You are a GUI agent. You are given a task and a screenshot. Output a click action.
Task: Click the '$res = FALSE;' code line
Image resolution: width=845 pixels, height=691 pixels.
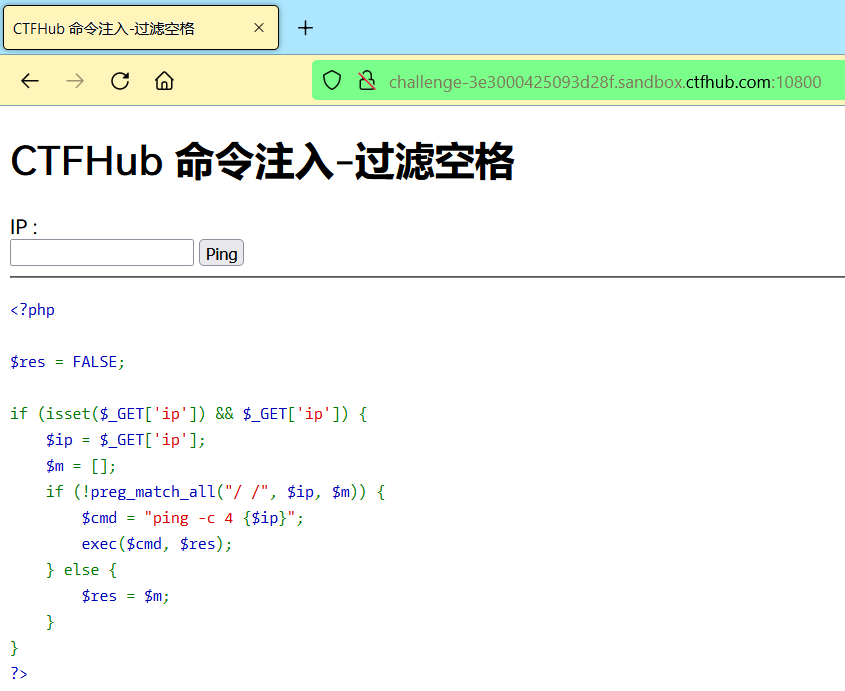67,362
